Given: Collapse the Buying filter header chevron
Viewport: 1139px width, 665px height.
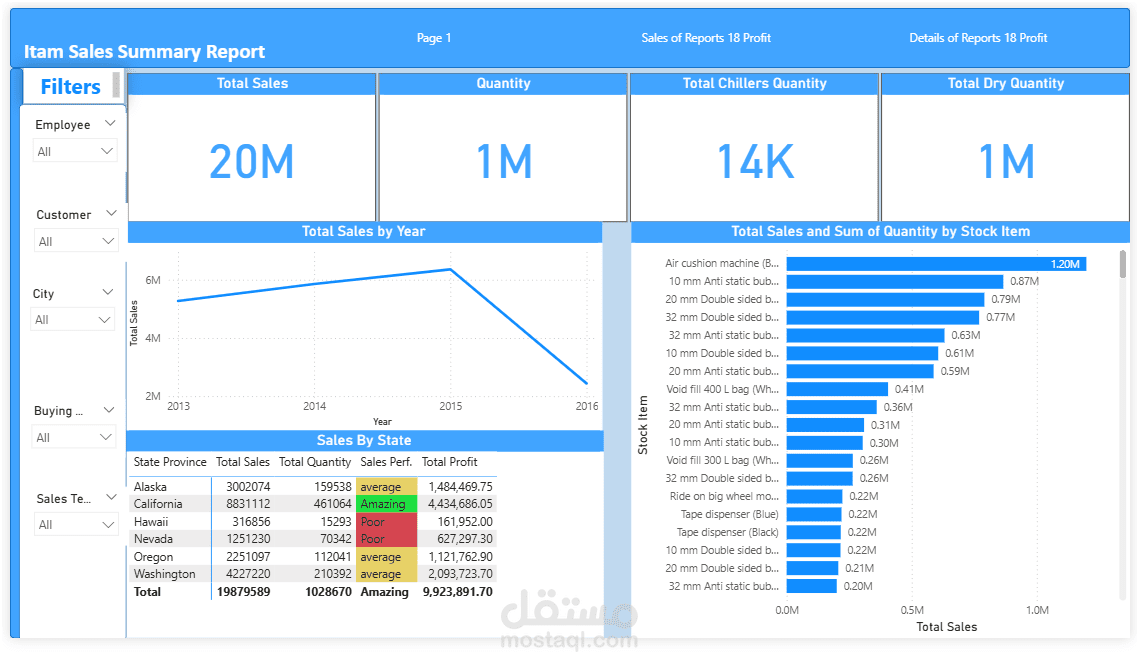Looking at the screenshot, I should pos(109,410).
